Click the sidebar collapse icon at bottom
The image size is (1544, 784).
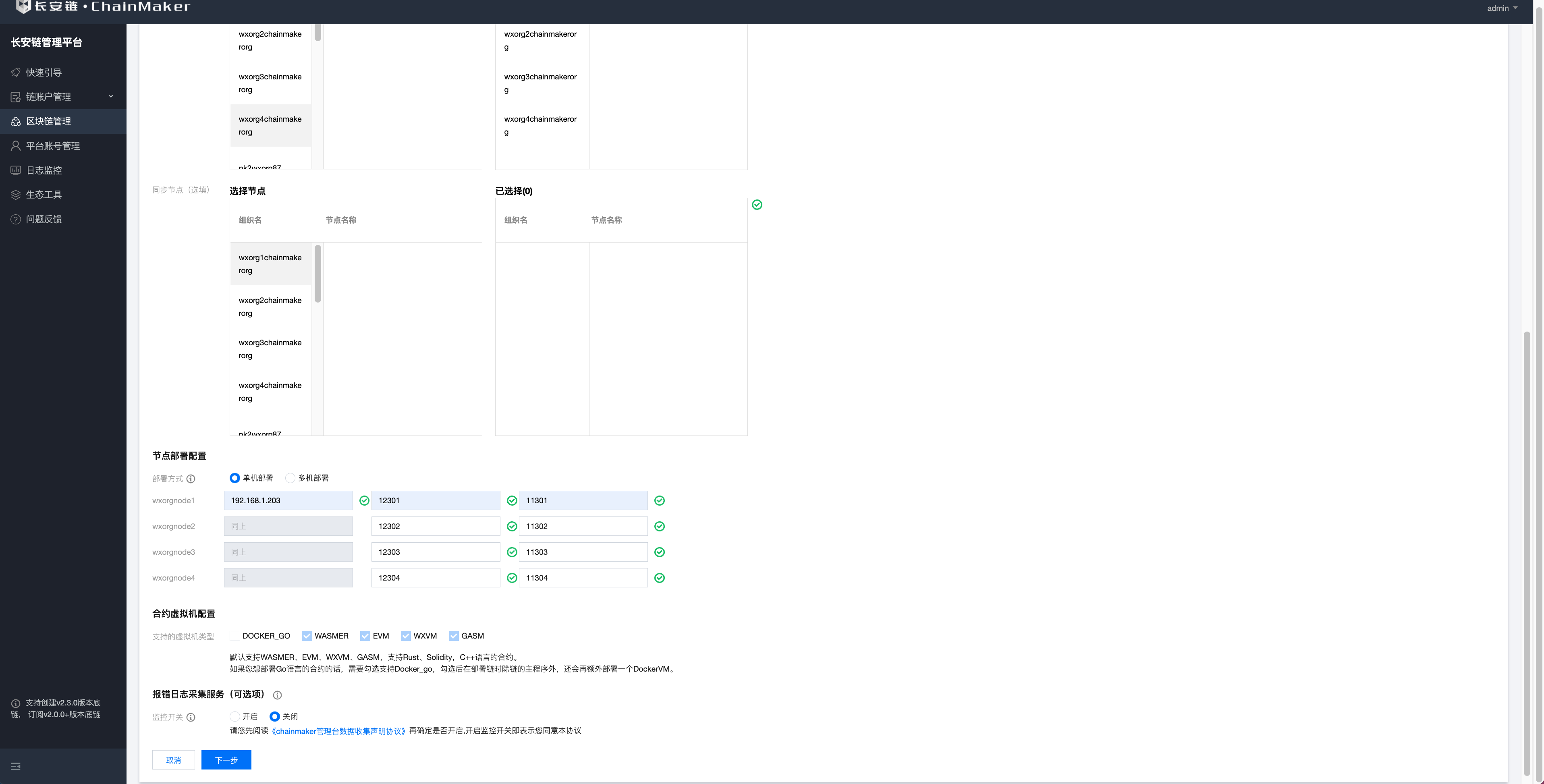16,766
